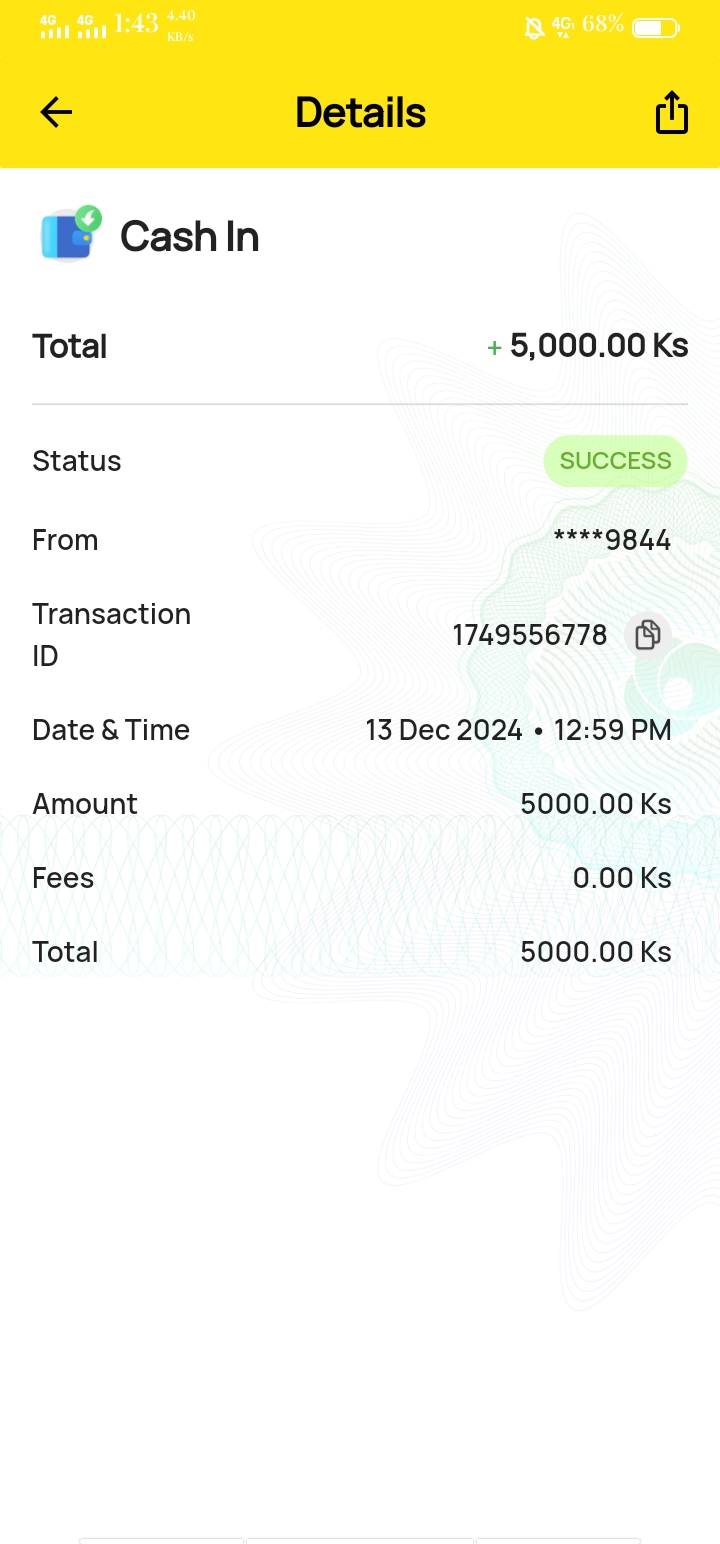
Task: Tap the battery icon in status bar
Action: [x=656, y=28]
